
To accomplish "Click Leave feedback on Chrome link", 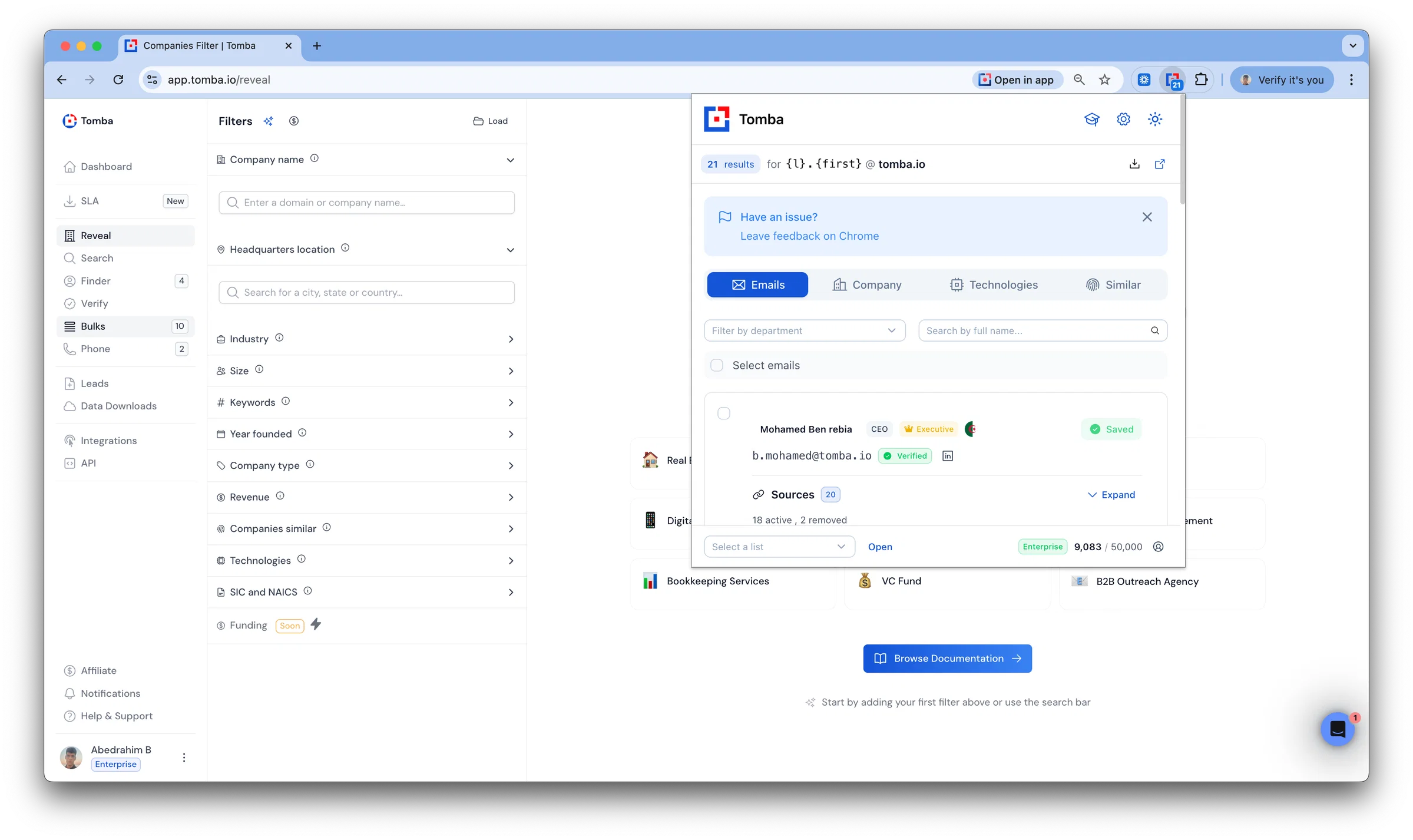I will point(809,236).
